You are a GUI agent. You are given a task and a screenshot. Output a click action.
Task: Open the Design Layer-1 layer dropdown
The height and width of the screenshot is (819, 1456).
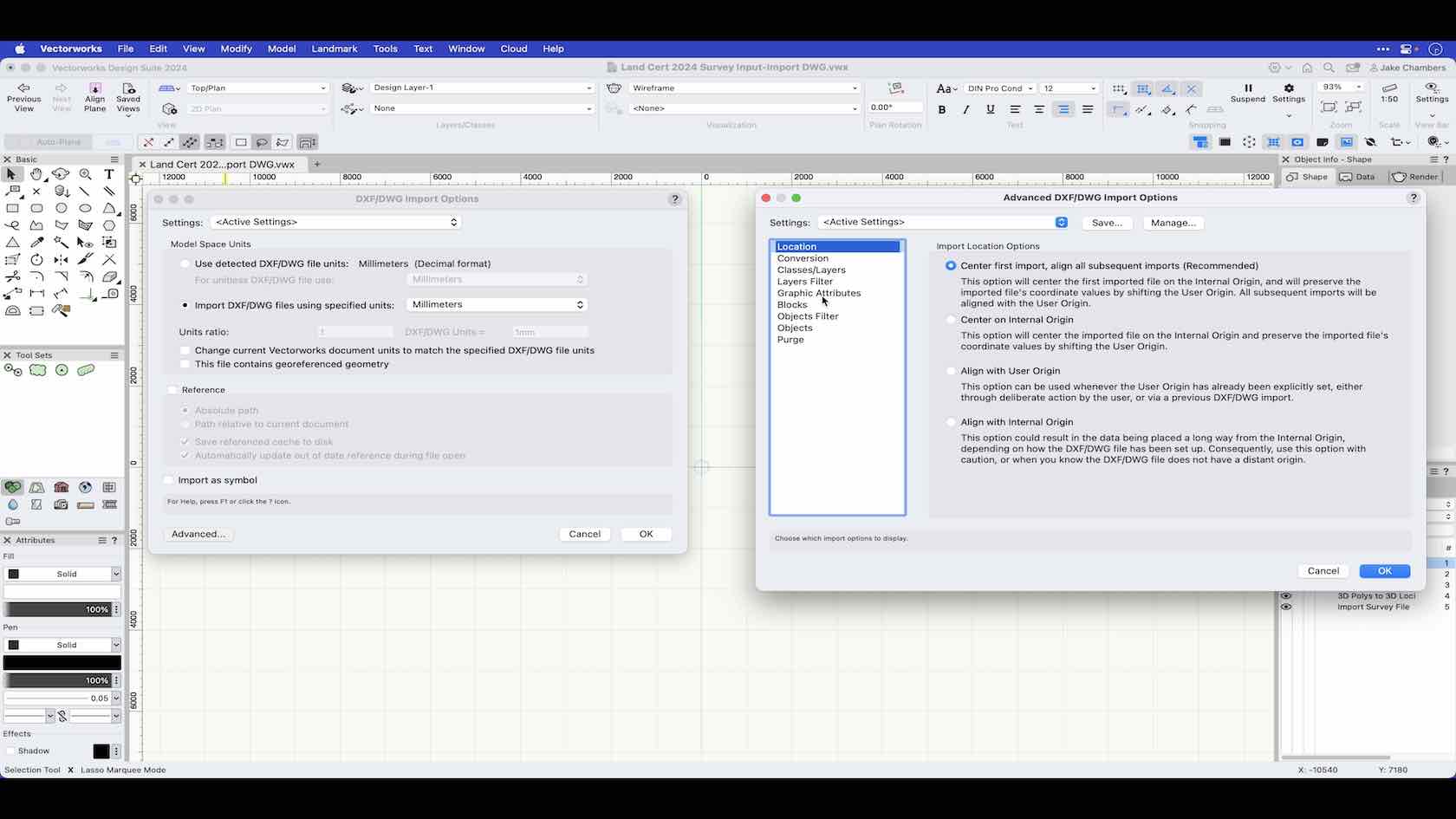[x=482, y=88]
